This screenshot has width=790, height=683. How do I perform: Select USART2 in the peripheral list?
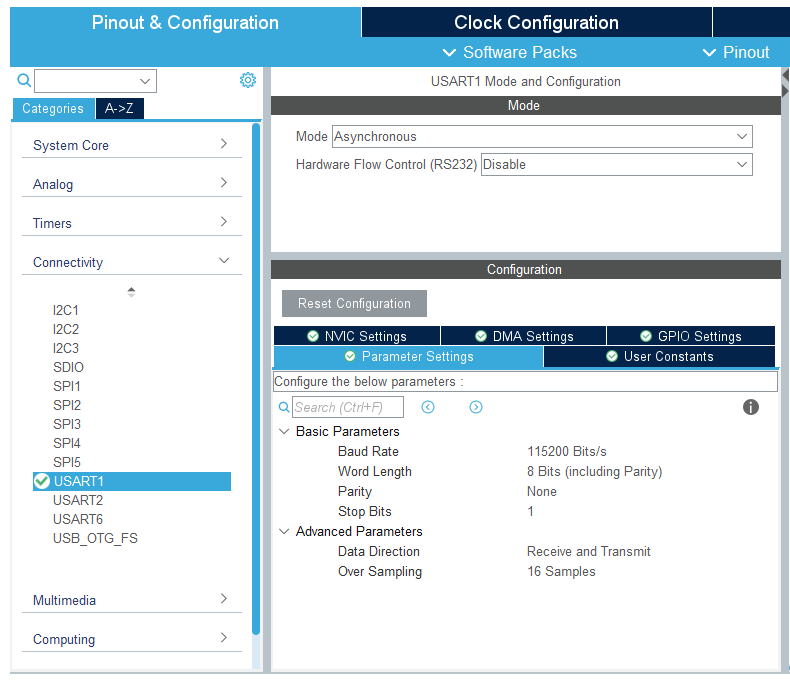(78, 500)
